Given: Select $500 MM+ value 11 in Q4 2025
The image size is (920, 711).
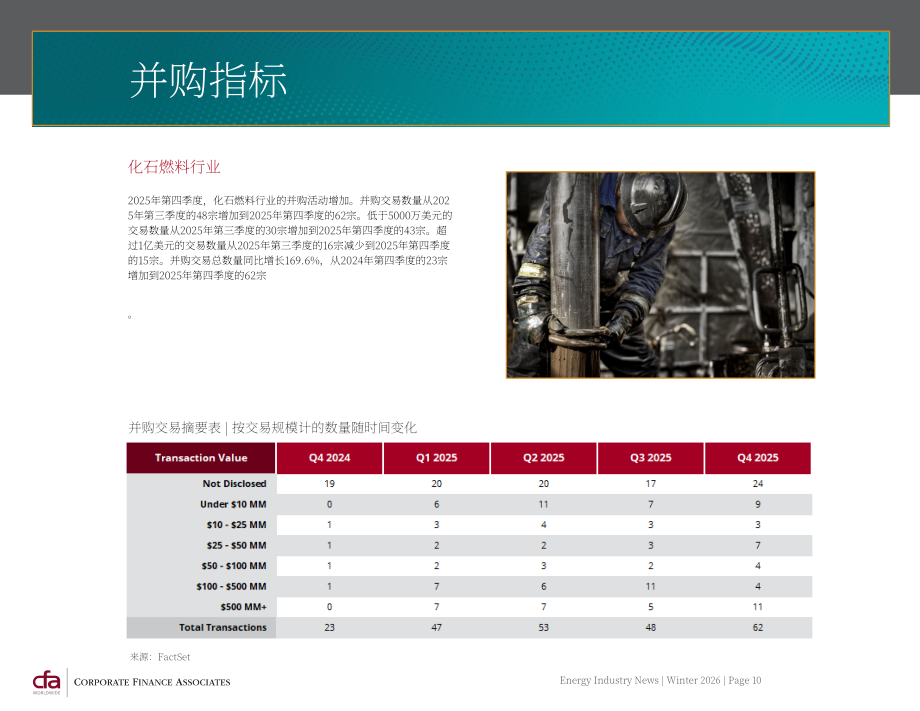Looking at the screenshot, I should pos(758,607).
